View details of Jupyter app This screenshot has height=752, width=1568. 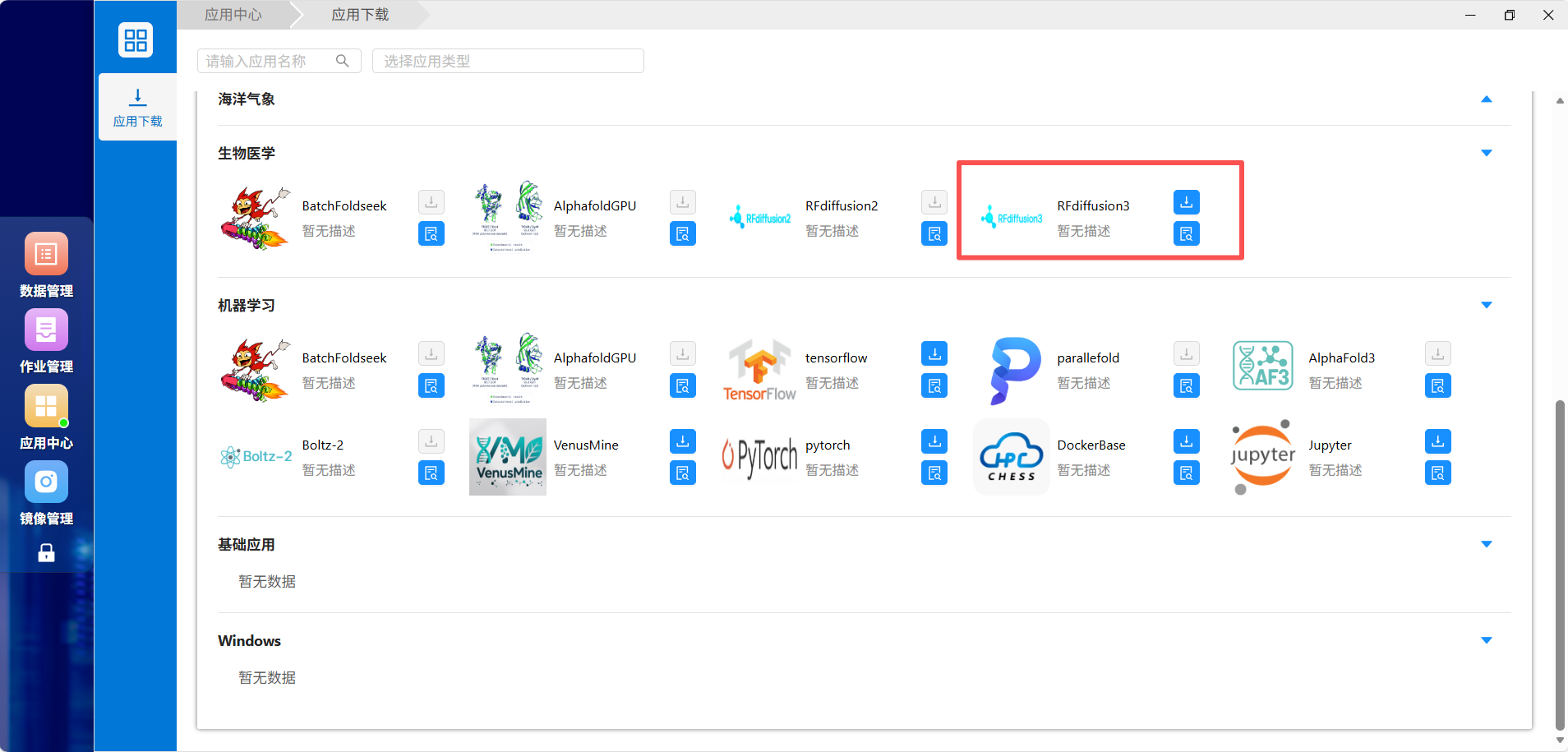1437,473
